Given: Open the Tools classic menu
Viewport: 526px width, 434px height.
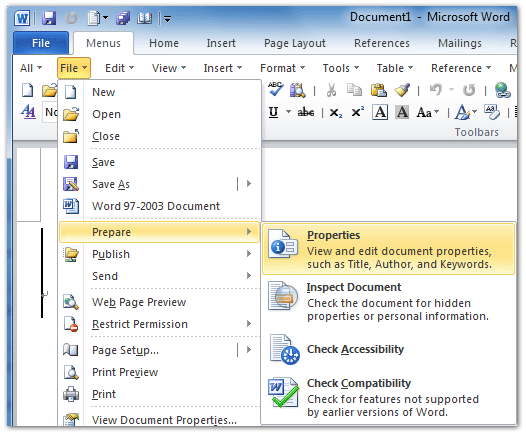Looking at the screenshot, I should [x=340, y=68].
